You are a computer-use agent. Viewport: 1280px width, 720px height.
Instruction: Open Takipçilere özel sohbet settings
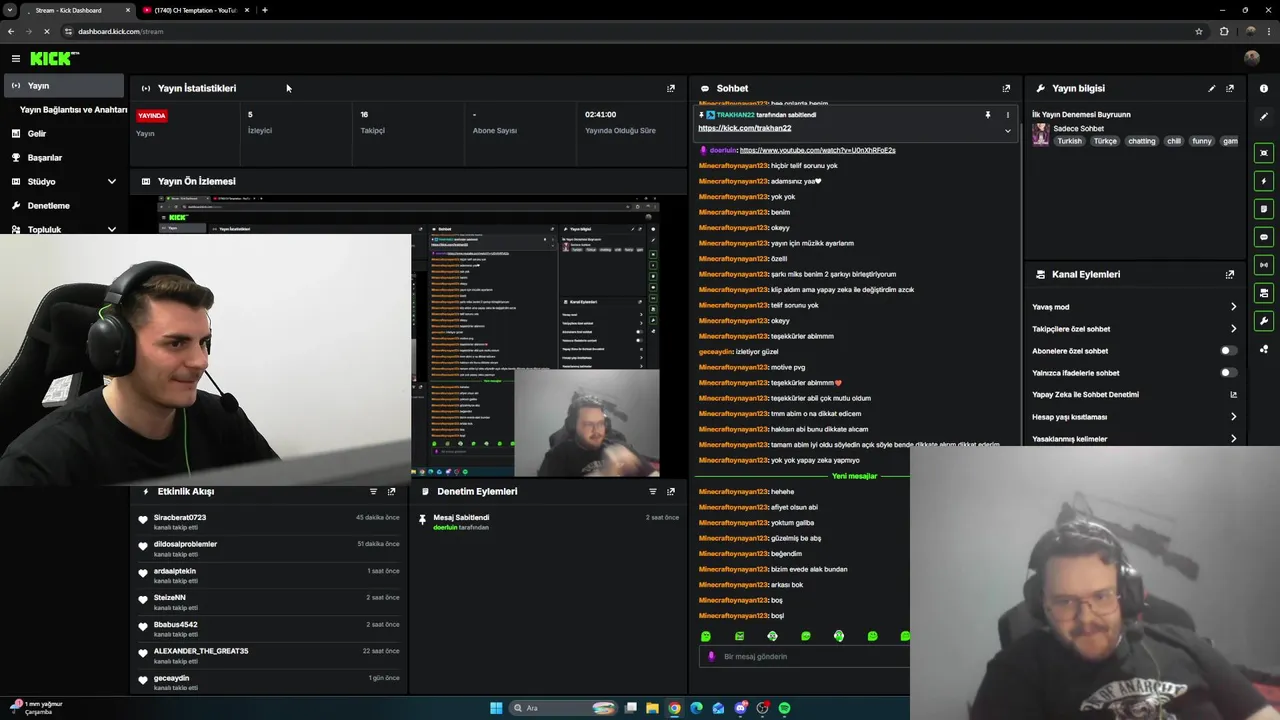(x=1135, y=329)
